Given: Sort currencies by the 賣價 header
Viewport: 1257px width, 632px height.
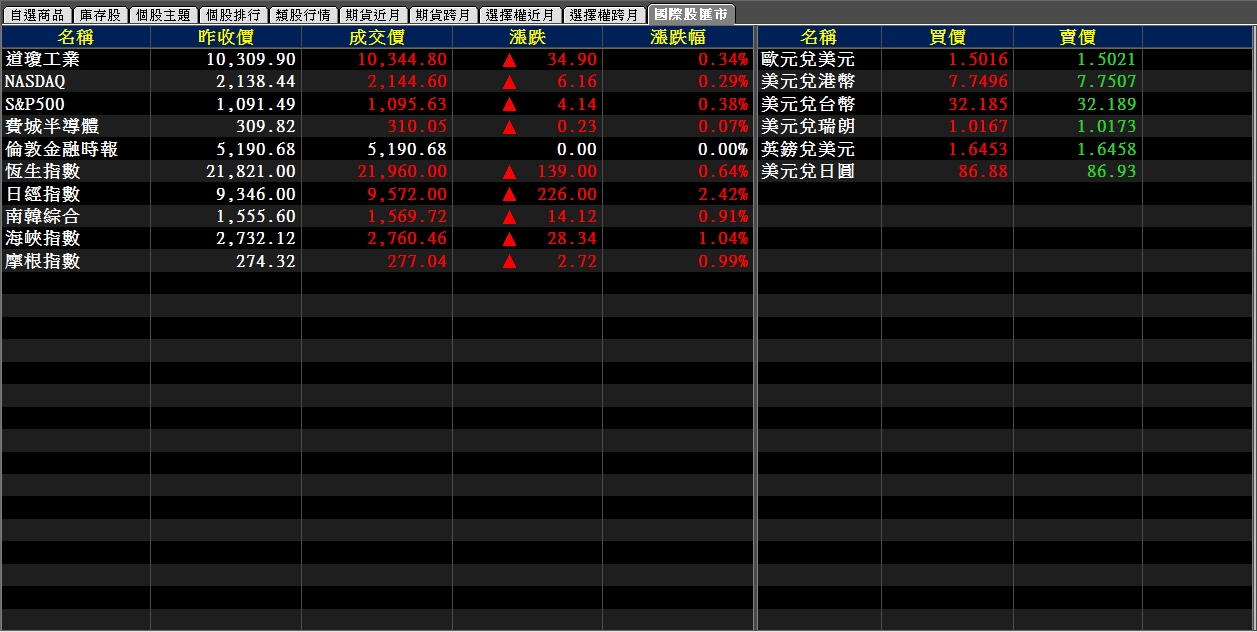Looking at the screenshot, I should pos(1078,37).
